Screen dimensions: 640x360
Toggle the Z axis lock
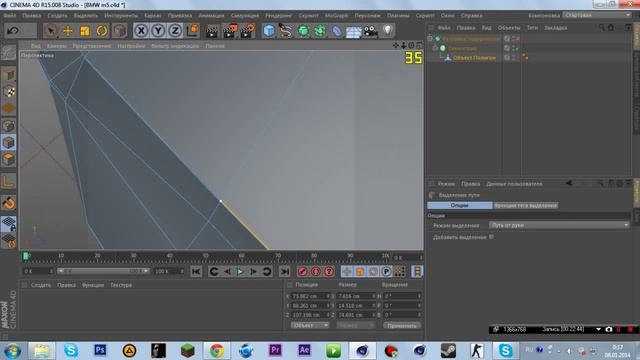coord(175,31)
